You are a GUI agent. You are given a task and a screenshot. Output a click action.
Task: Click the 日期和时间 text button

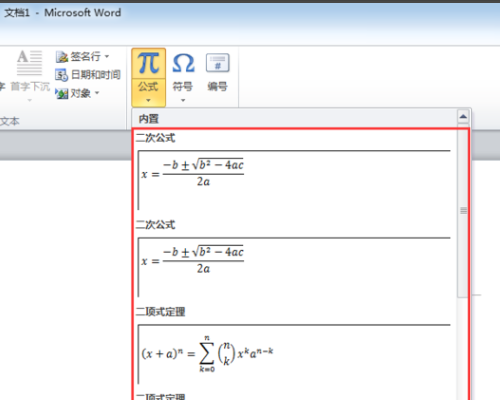[96, 75]
